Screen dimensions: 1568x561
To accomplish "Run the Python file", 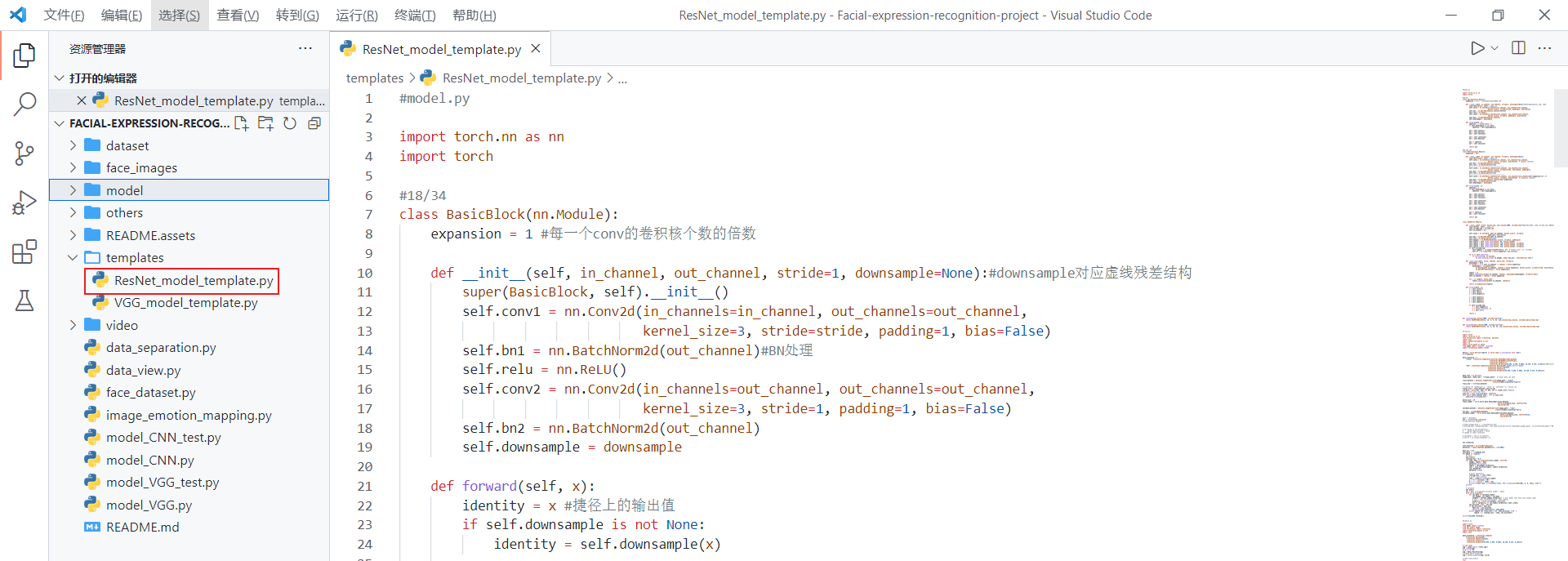I will coord(1477,48).
